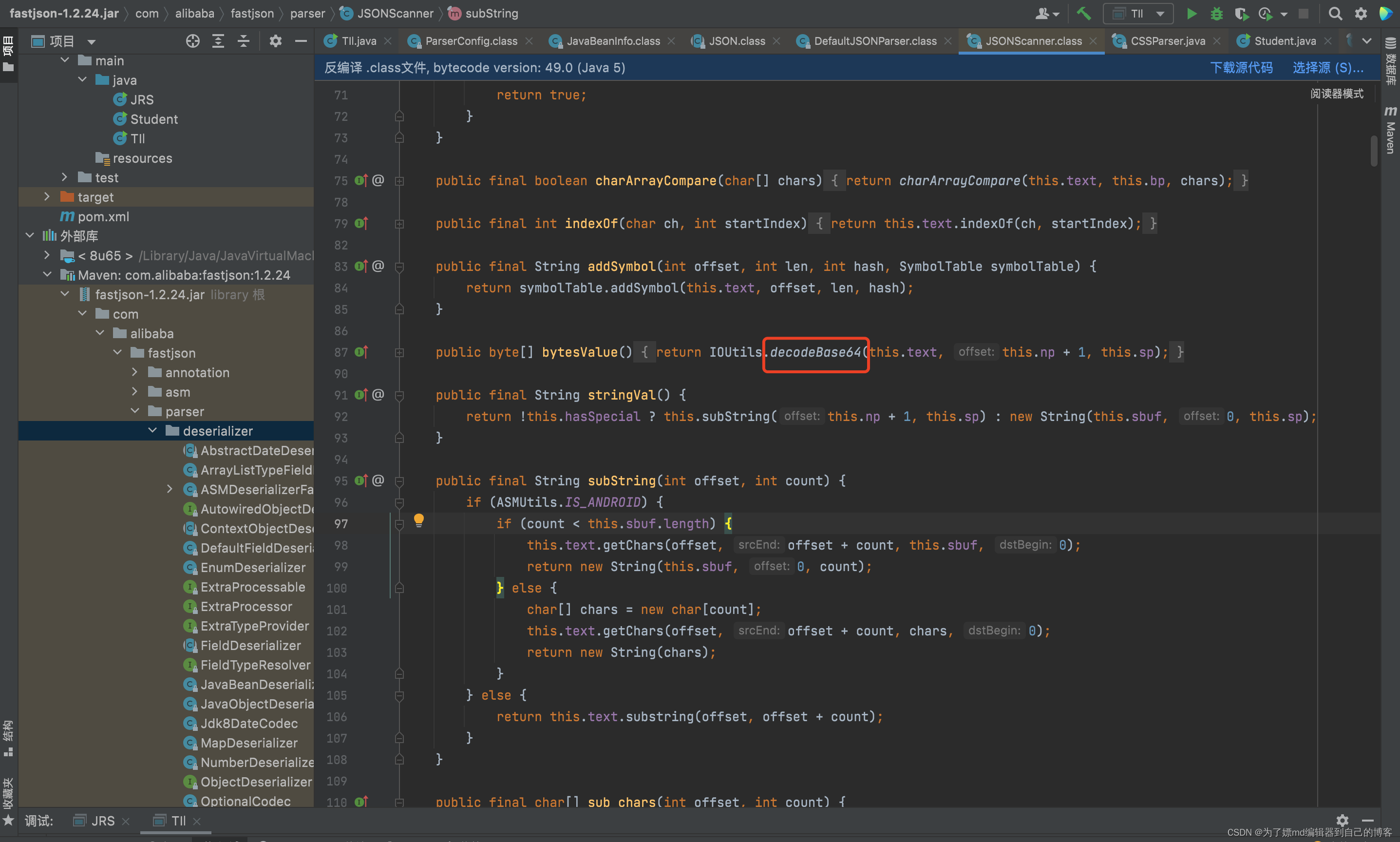This screenshot has height=842, width=1400.
Task: Fold the subString method on line 95
Action: 399,481
